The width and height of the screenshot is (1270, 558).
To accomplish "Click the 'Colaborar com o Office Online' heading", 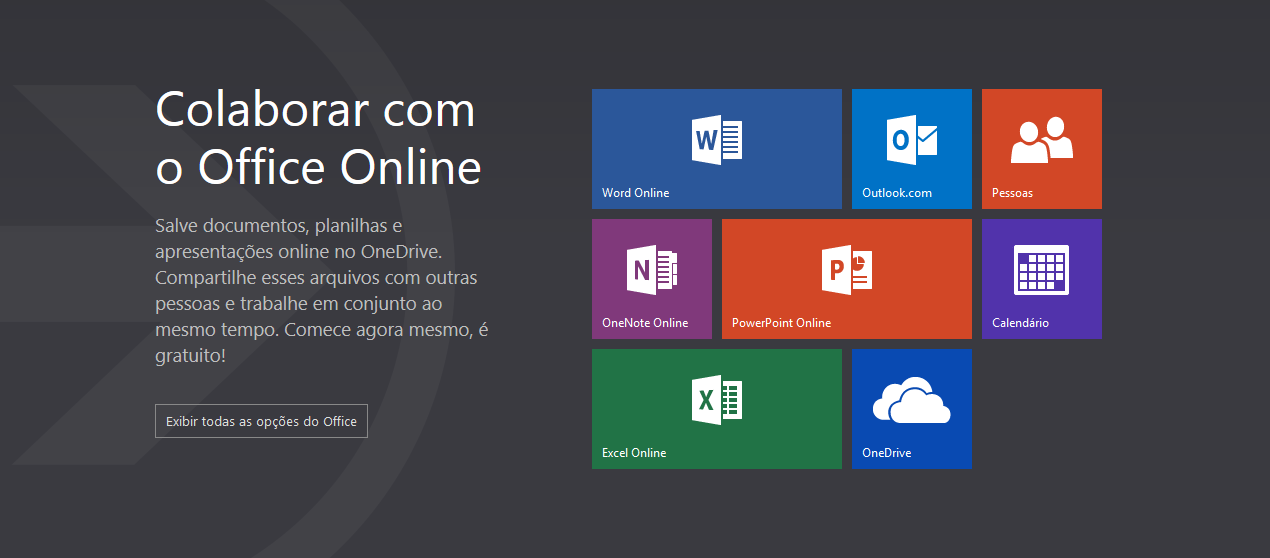I will click(x=318, y=138).
